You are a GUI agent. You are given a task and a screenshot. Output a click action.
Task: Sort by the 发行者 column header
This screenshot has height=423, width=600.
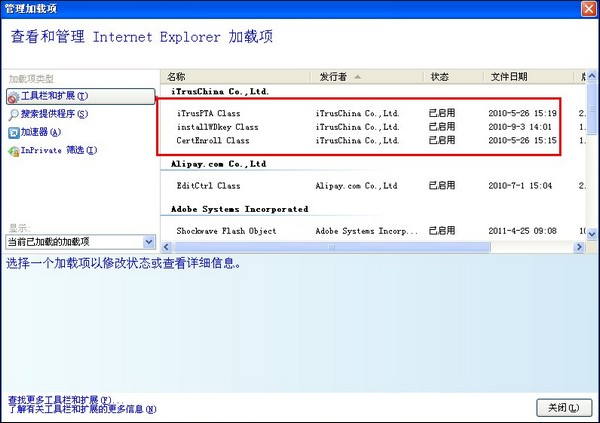point(340,76)
